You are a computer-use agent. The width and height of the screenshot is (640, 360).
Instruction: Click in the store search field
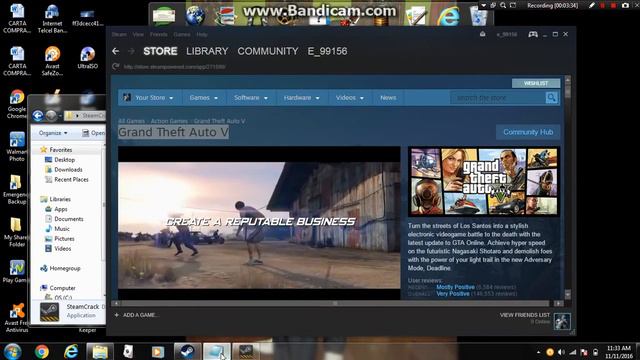[498, 98]
